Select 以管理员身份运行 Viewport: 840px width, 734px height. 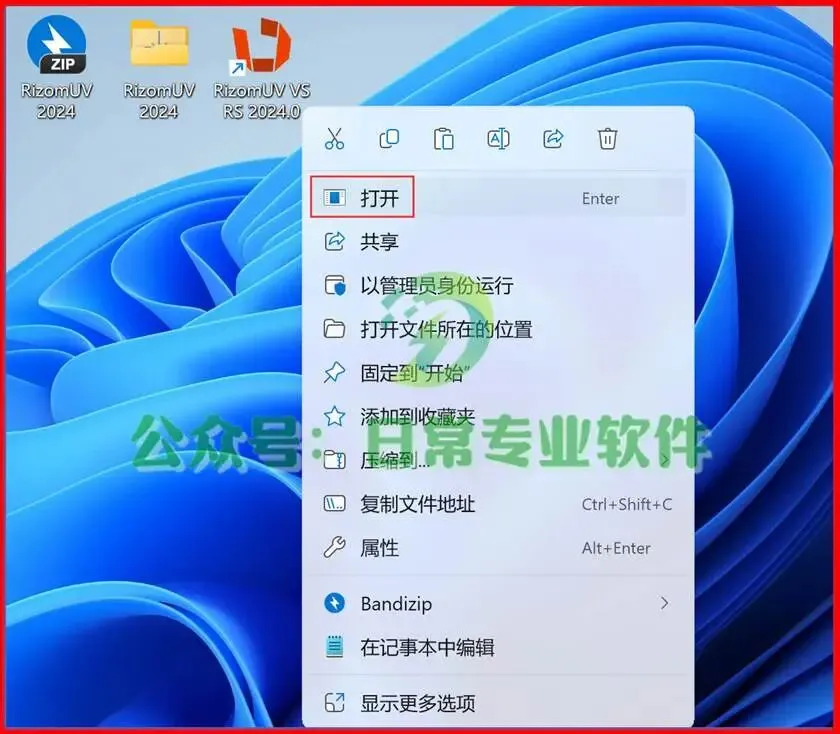pyautogui.click(x=498, y=286)
